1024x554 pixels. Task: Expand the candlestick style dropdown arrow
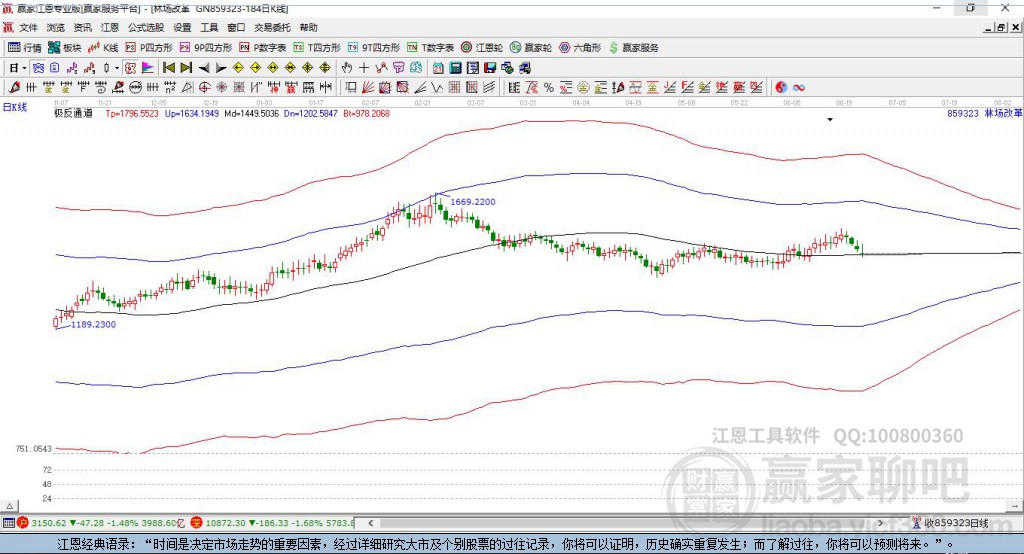pyautogui.click(x=117, y=68)
